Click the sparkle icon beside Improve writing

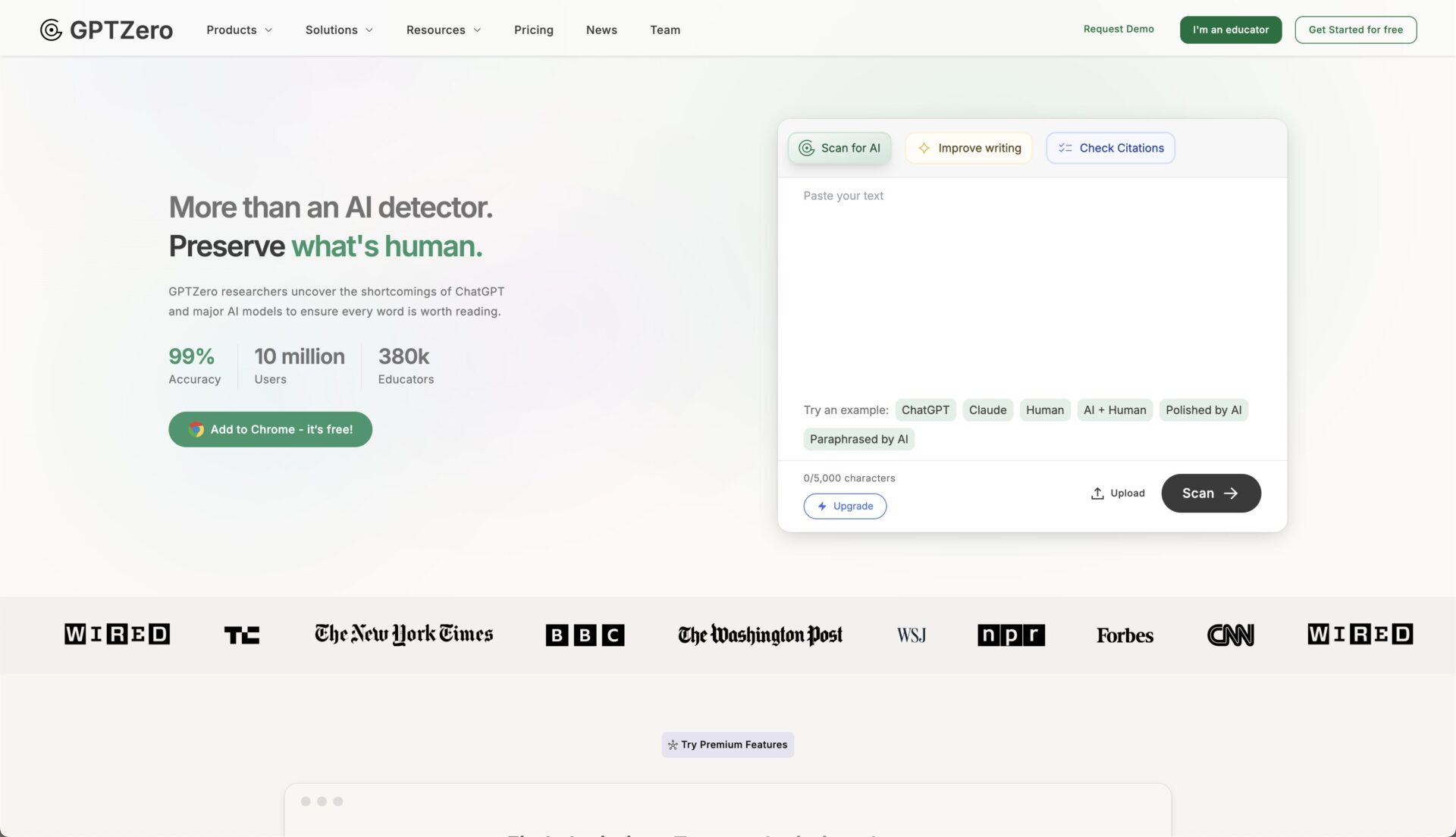click(x=924, y=148)
